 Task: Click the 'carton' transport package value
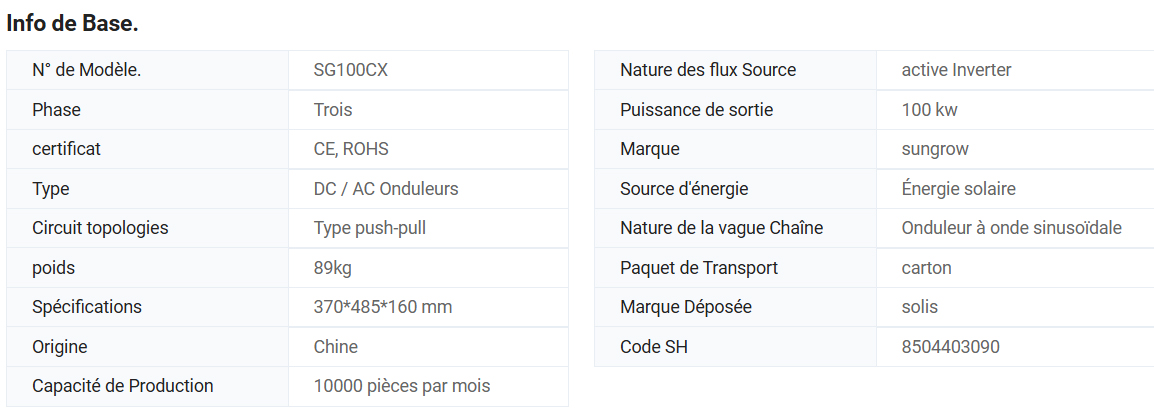point(927,268)
